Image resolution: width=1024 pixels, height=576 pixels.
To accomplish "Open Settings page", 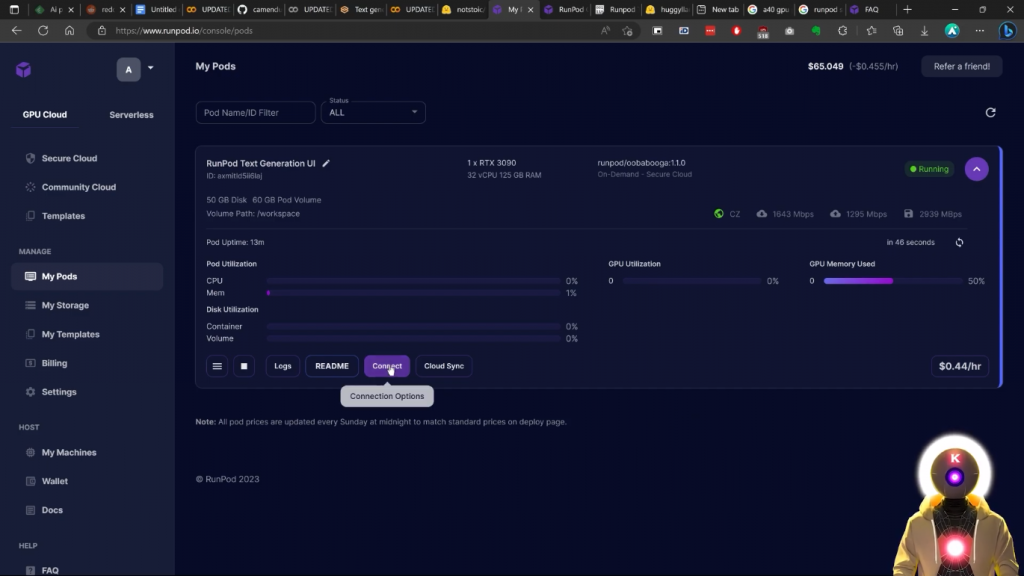I will [x=59, y=392].
